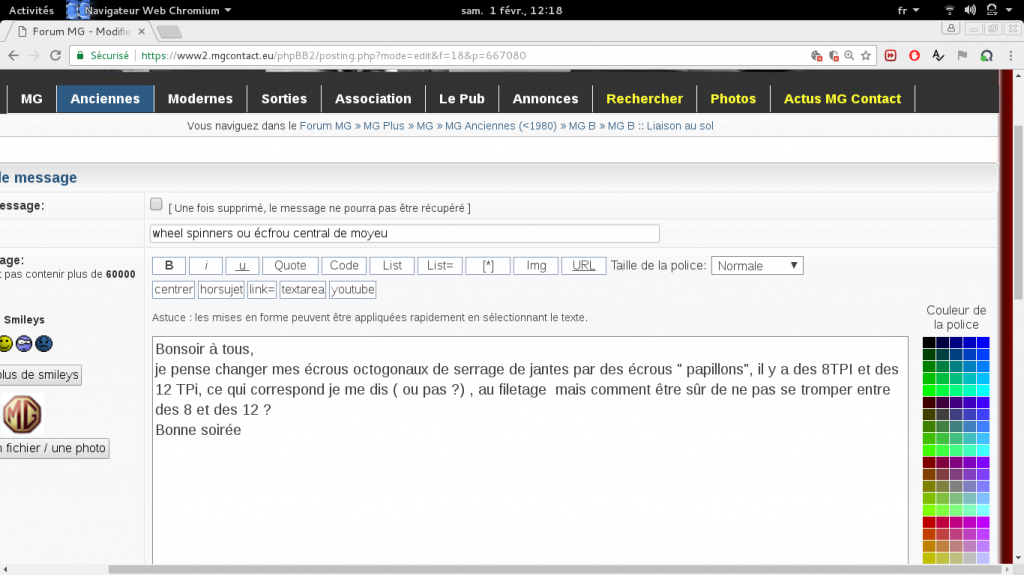Click the horsujet formatting button
The width and height of the screenshot is (1024, 575).
coord(221,289)
